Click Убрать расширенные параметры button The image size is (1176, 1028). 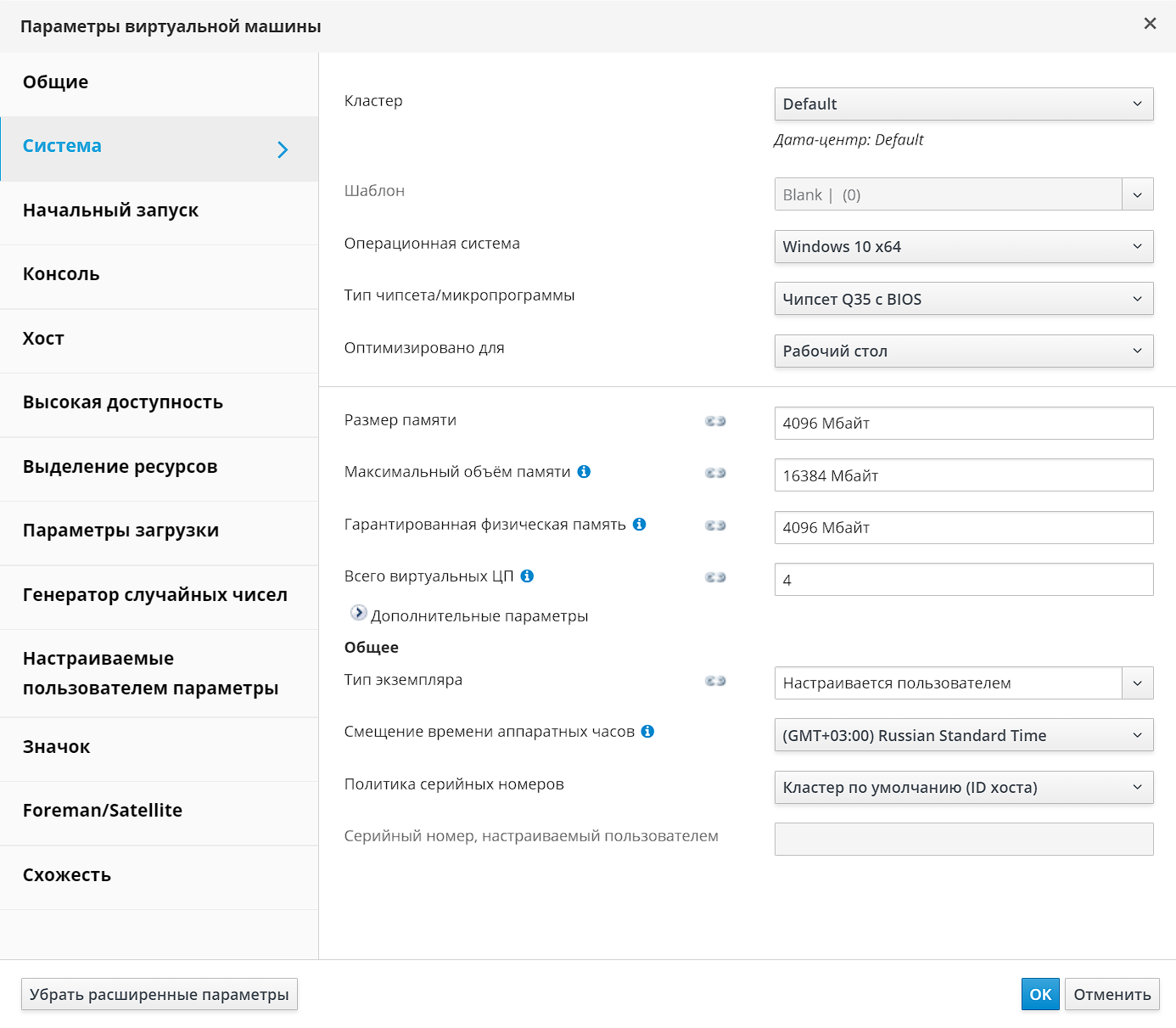point(160,994)
